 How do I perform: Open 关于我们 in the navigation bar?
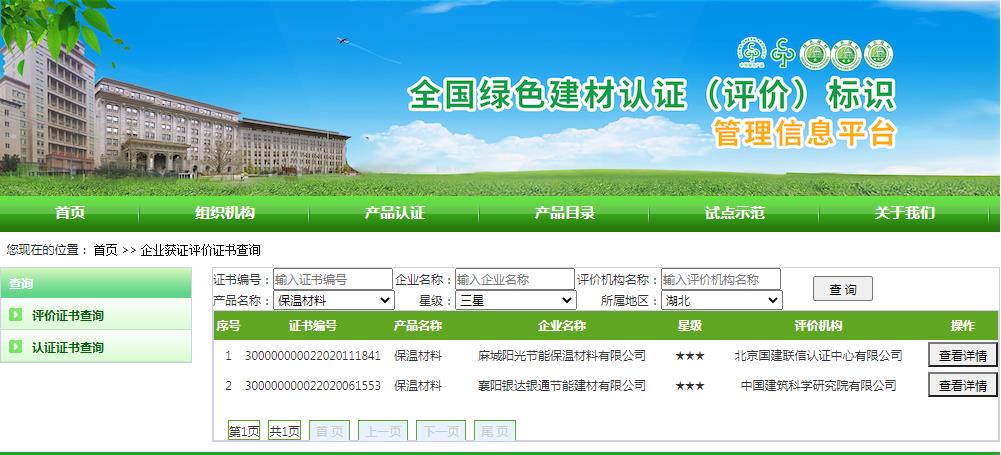pos(904,212)
